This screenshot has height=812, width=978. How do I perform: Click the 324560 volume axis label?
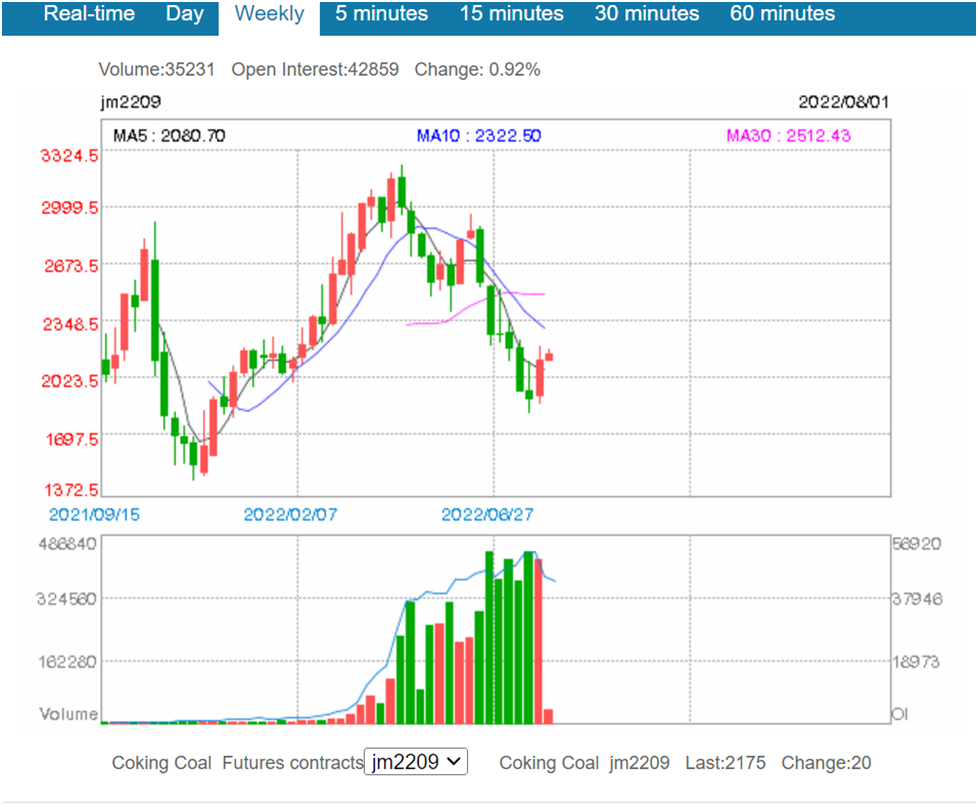click(67, 599)
